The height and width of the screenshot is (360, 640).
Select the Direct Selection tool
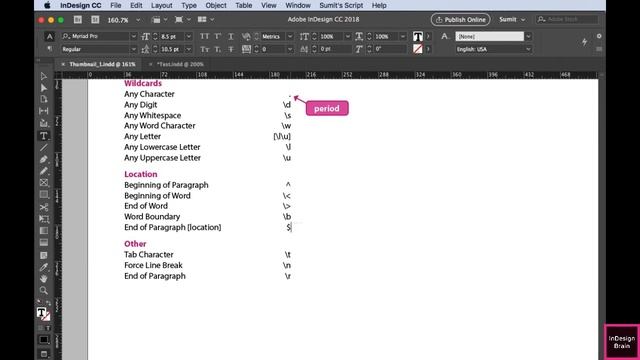coord(44,88)
